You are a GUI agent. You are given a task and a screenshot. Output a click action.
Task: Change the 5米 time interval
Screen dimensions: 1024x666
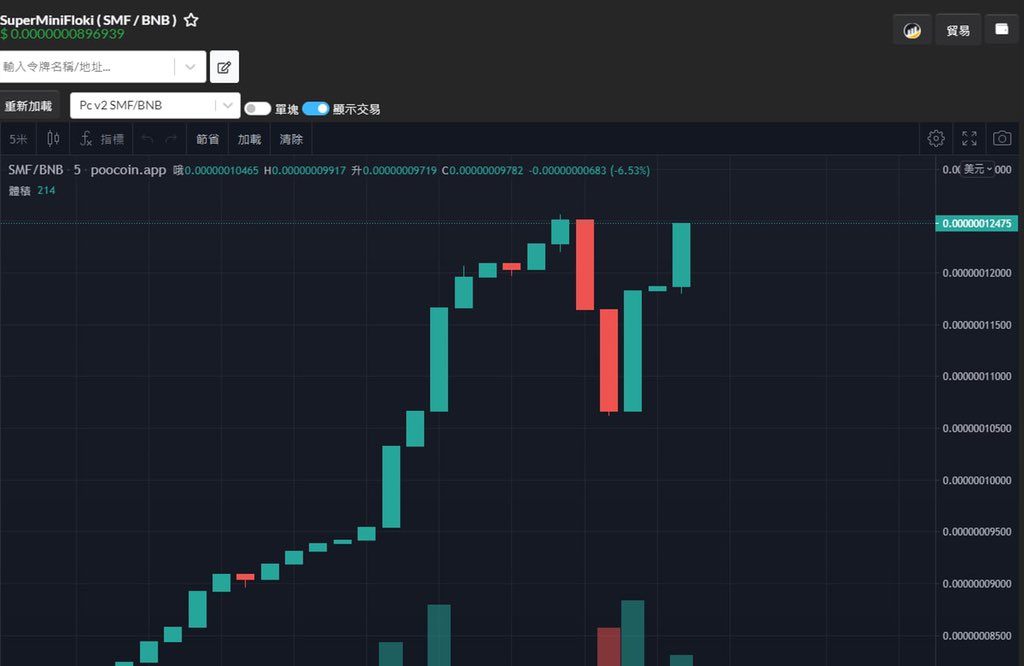18,139
